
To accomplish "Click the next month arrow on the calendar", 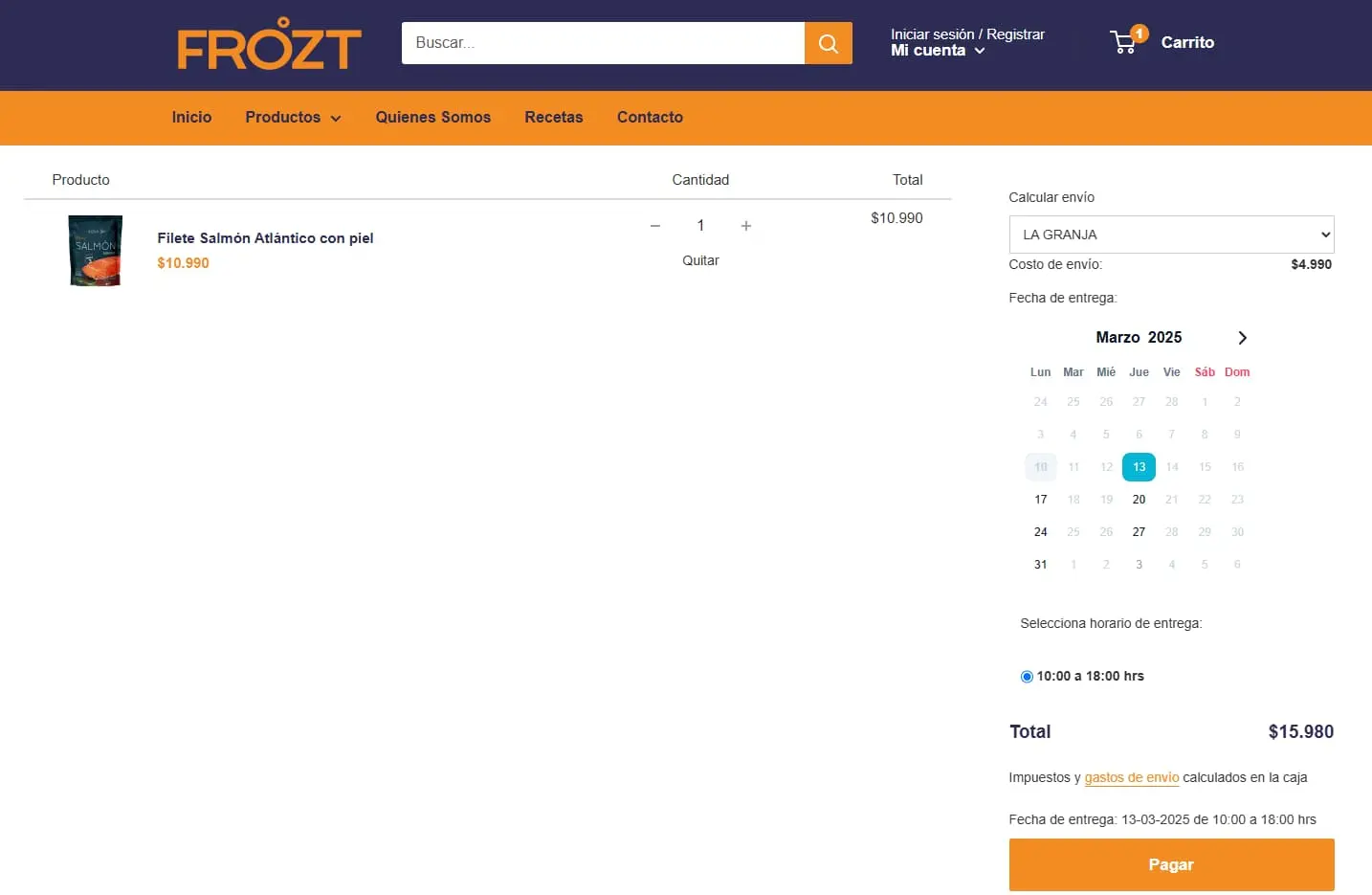I will 1242,337.
